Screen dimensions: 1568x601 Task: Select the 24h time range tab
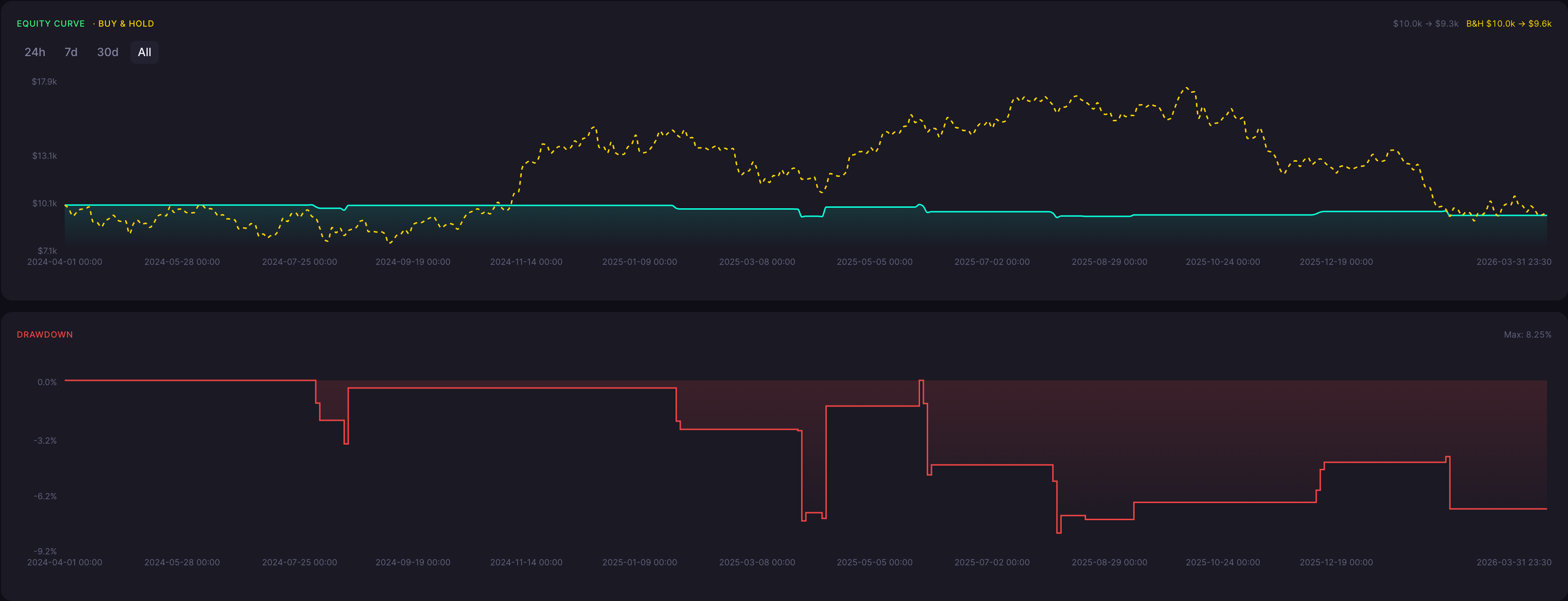click(35, 52)
